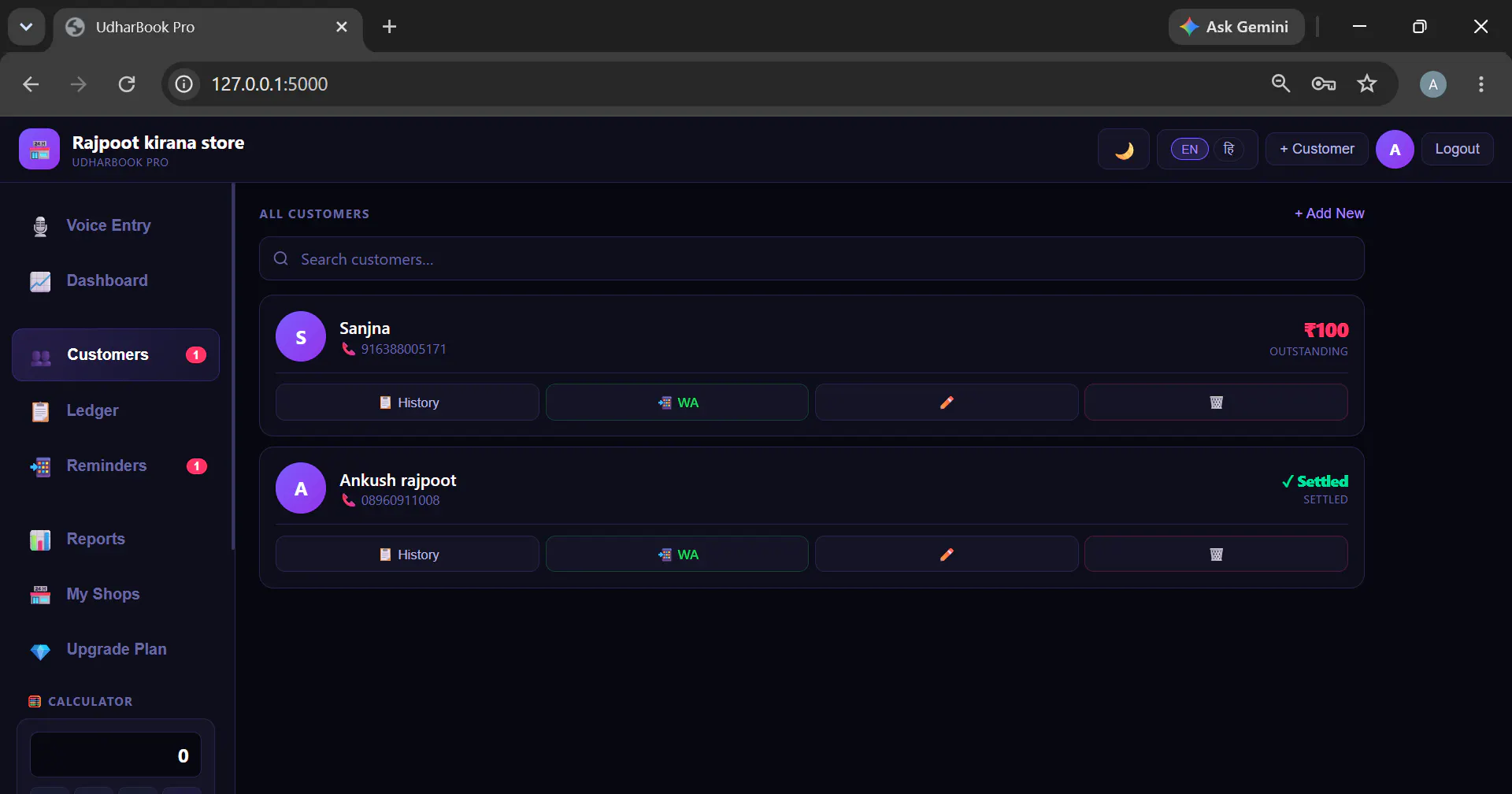This screenshot has height=794, width=1512.
Task: Click the Settled status of Ankush
Action: [x=1315, y=481]
